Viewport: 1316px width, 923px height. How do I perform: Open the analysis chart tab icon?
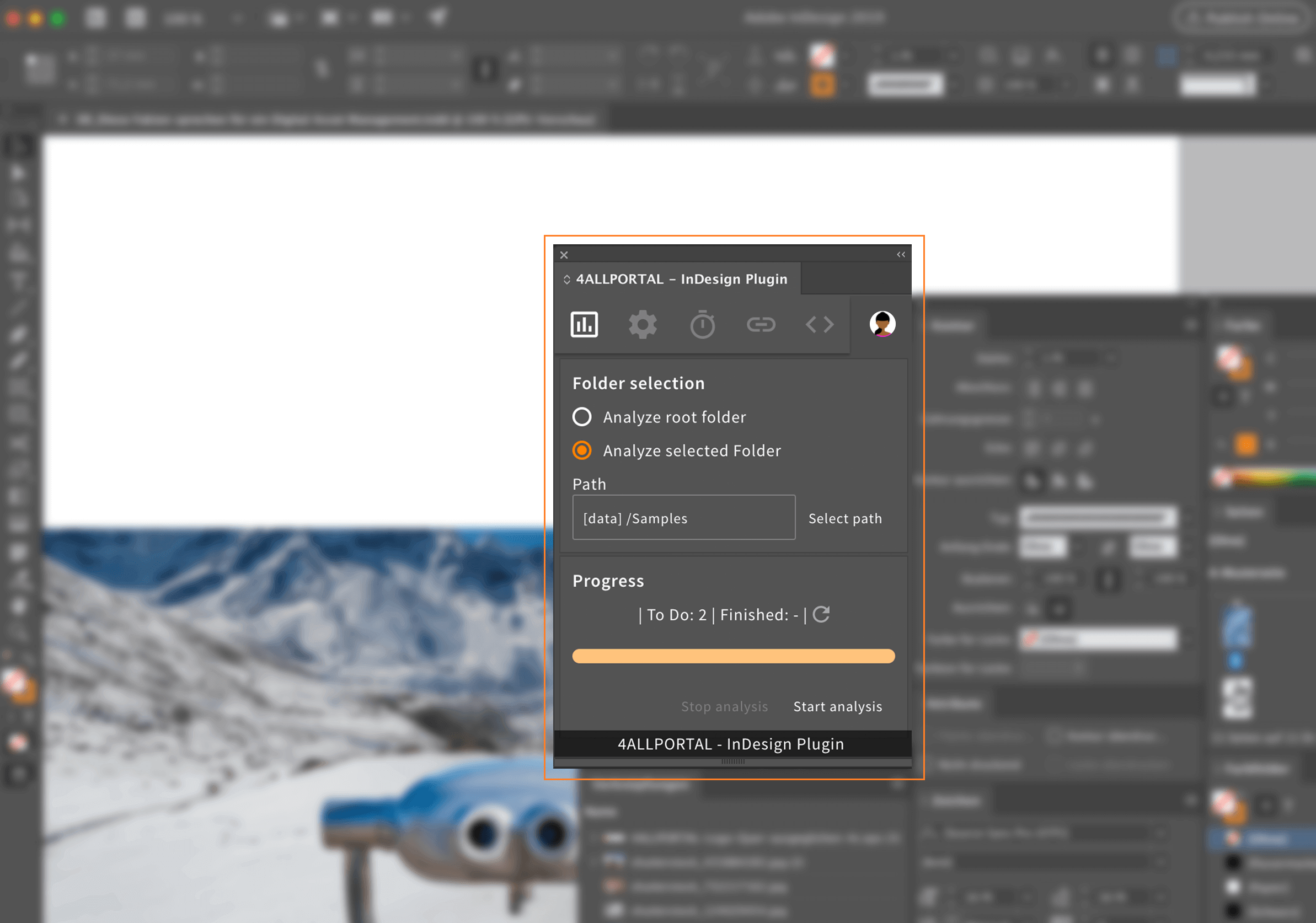coord(584,325)
